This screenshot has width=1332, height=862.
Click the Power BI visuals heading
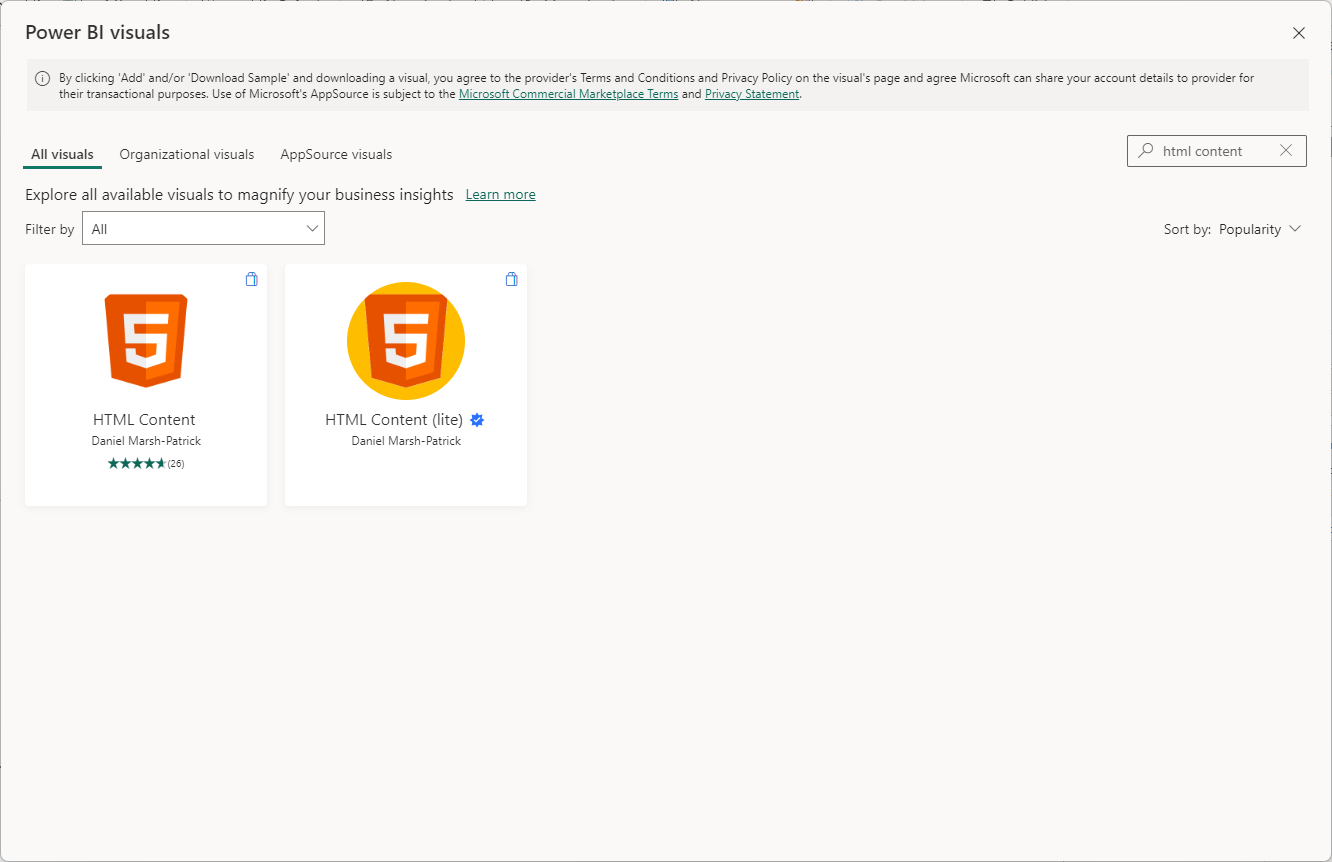(x=97, y=32)
